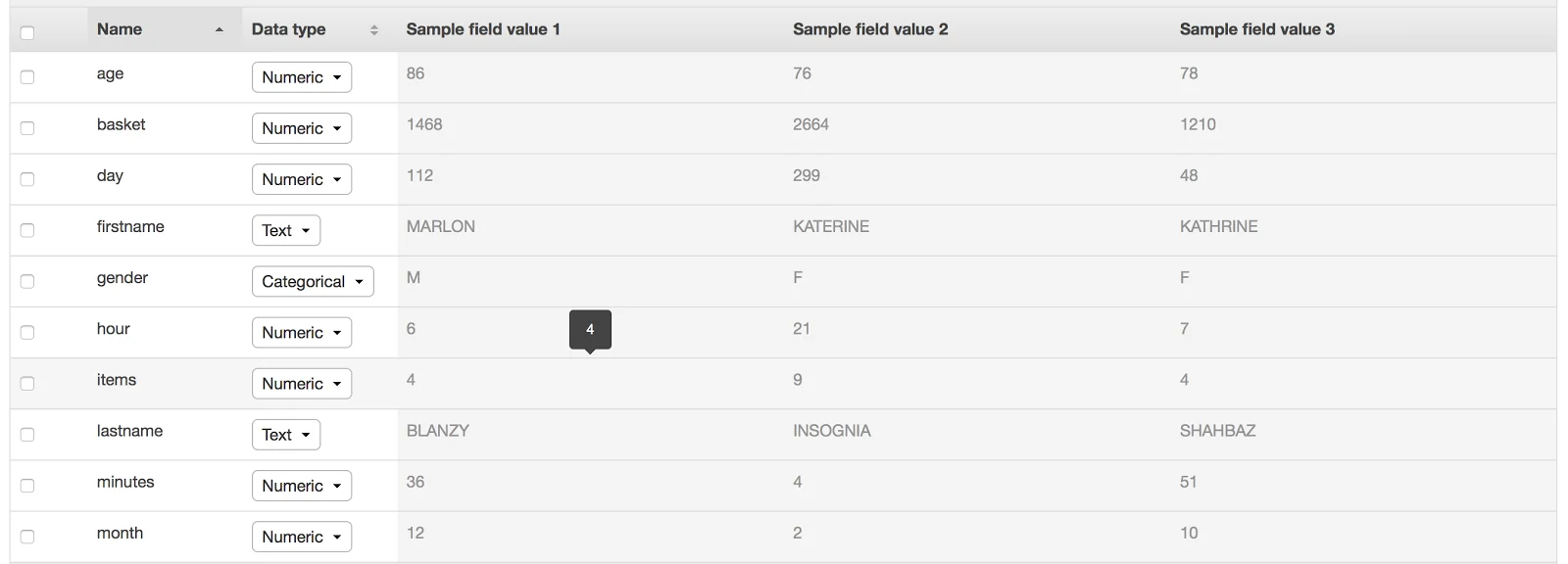Click the Data type sort arrows icon
1568x564 pixels.
click(x=373, y=30)
